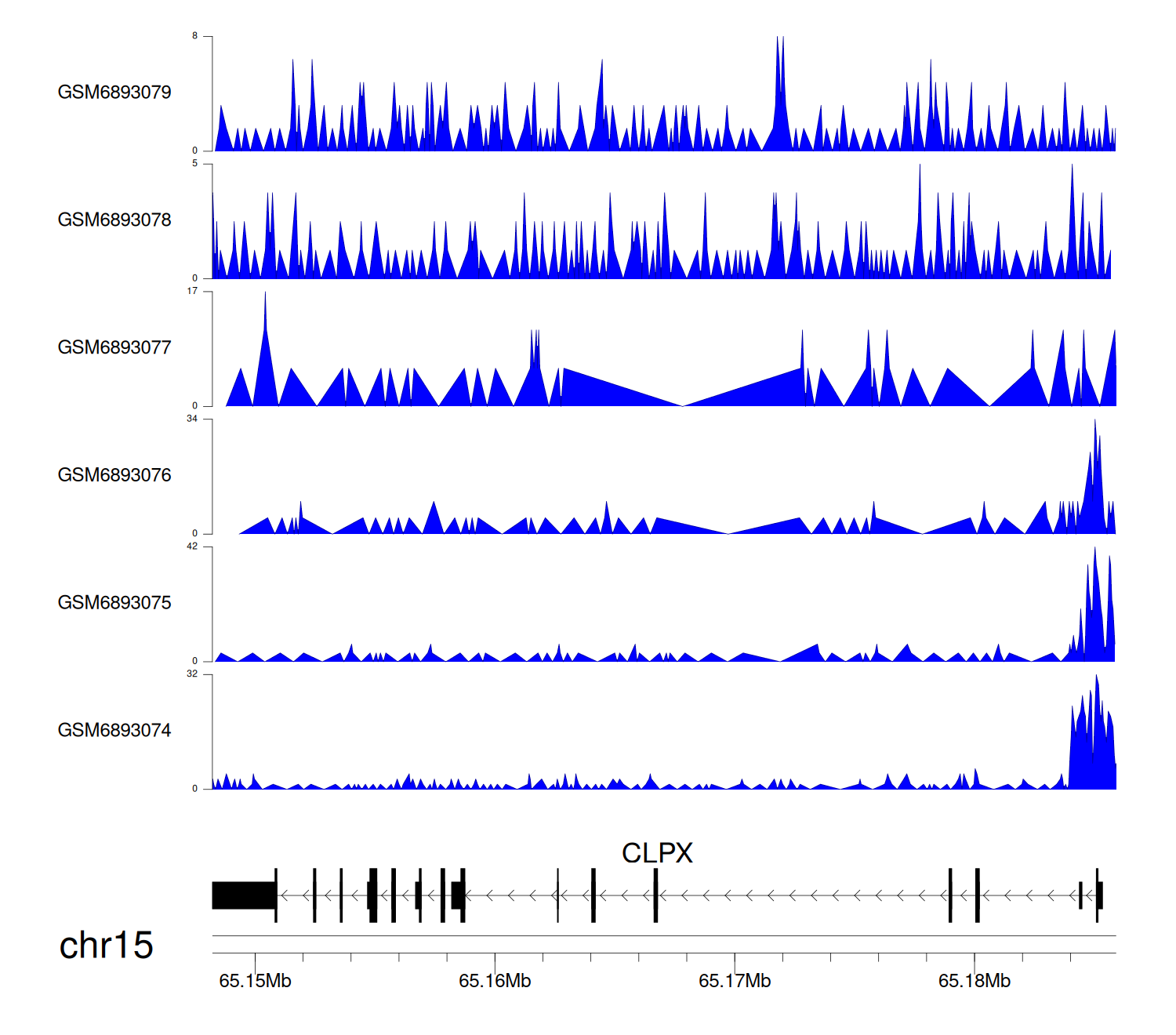Click the y-axis maximum value 34
This screenshot has width=1176, height=1035.
tap(192, 419)
